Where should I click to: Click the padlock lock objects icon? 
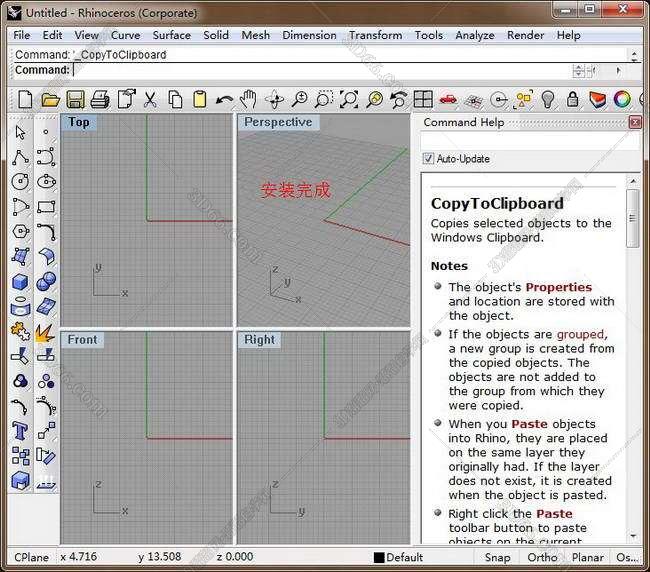573,99
